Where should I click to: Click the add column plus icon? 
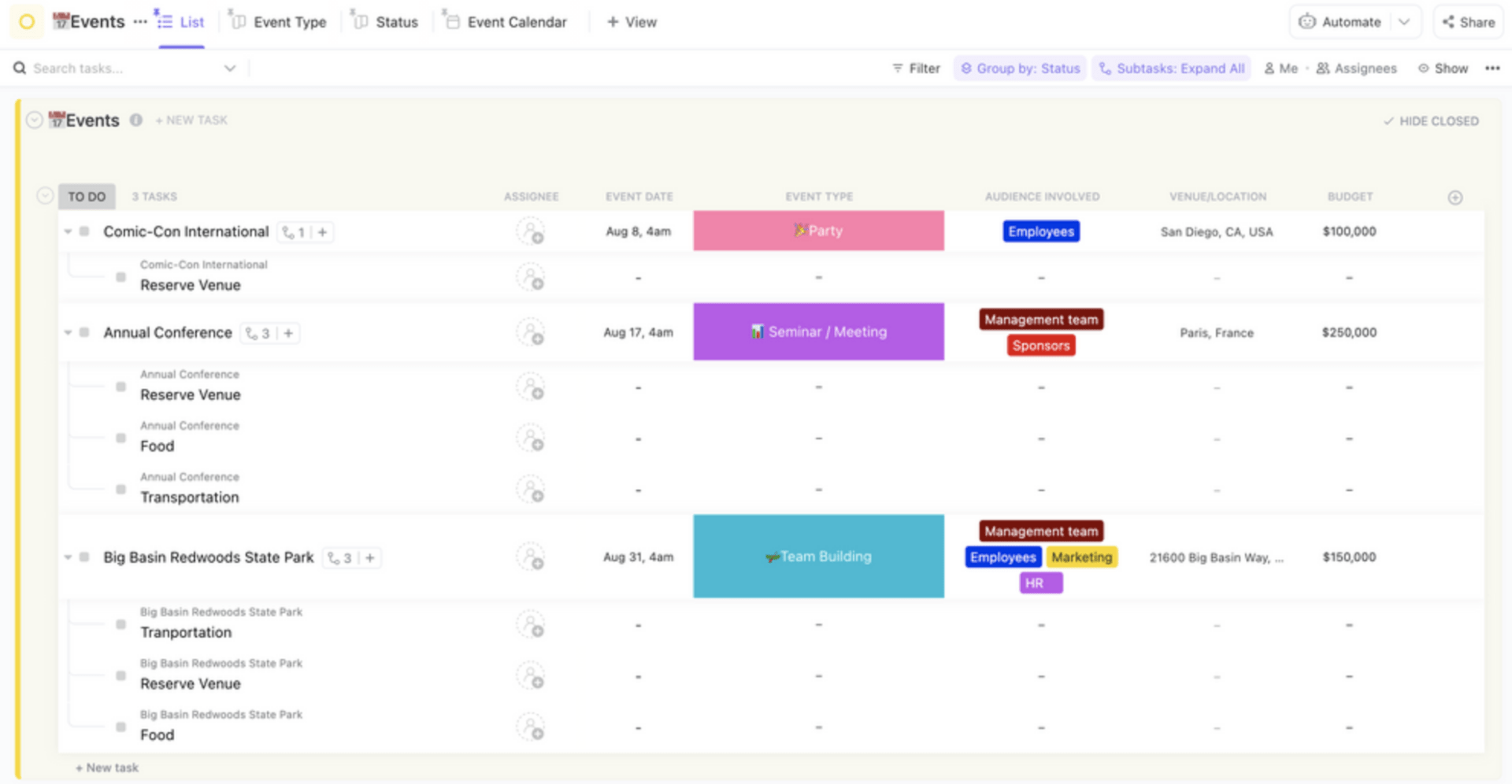pyautogui.click(x=1455, y=198)
